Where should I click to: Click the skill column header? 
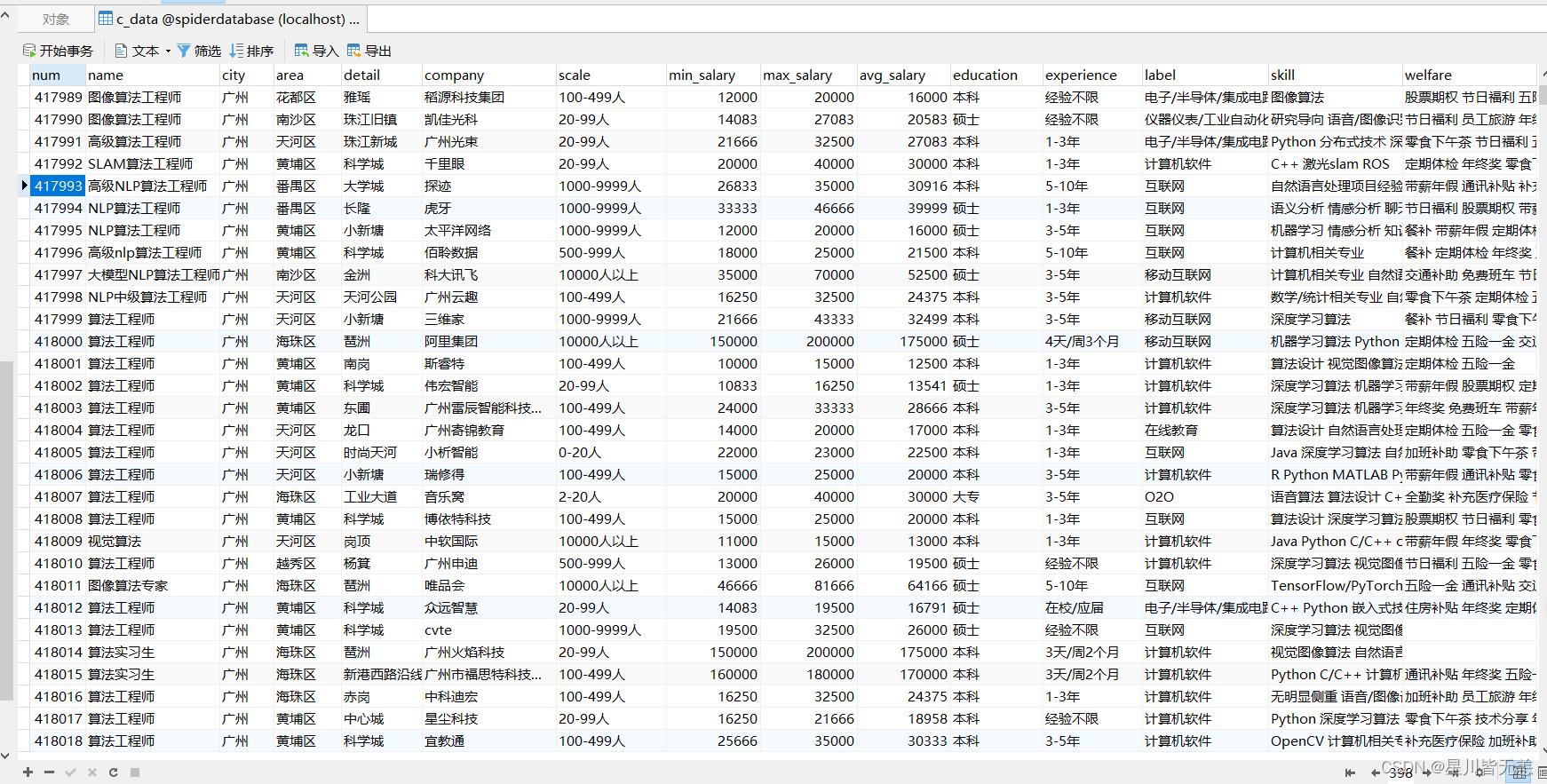(1336, 75)
